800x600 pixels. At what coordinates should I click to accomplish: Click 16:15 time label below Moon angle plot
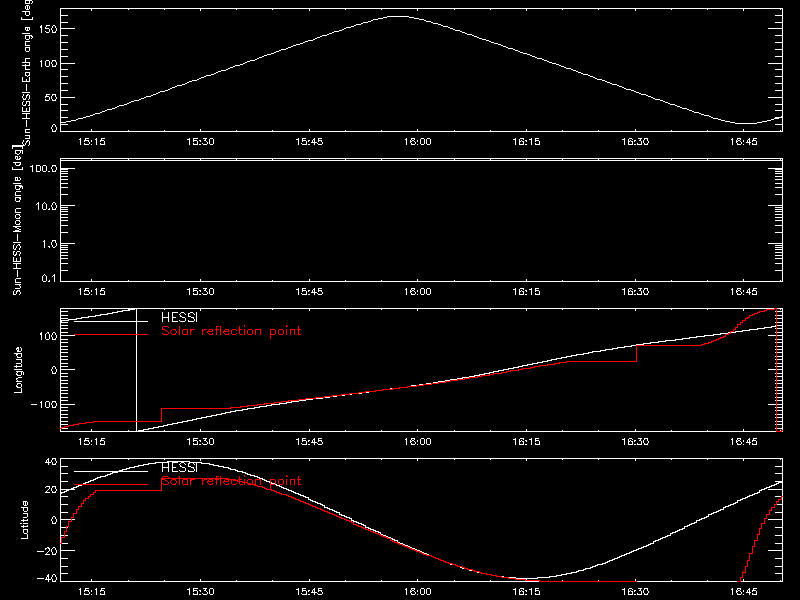526,292
